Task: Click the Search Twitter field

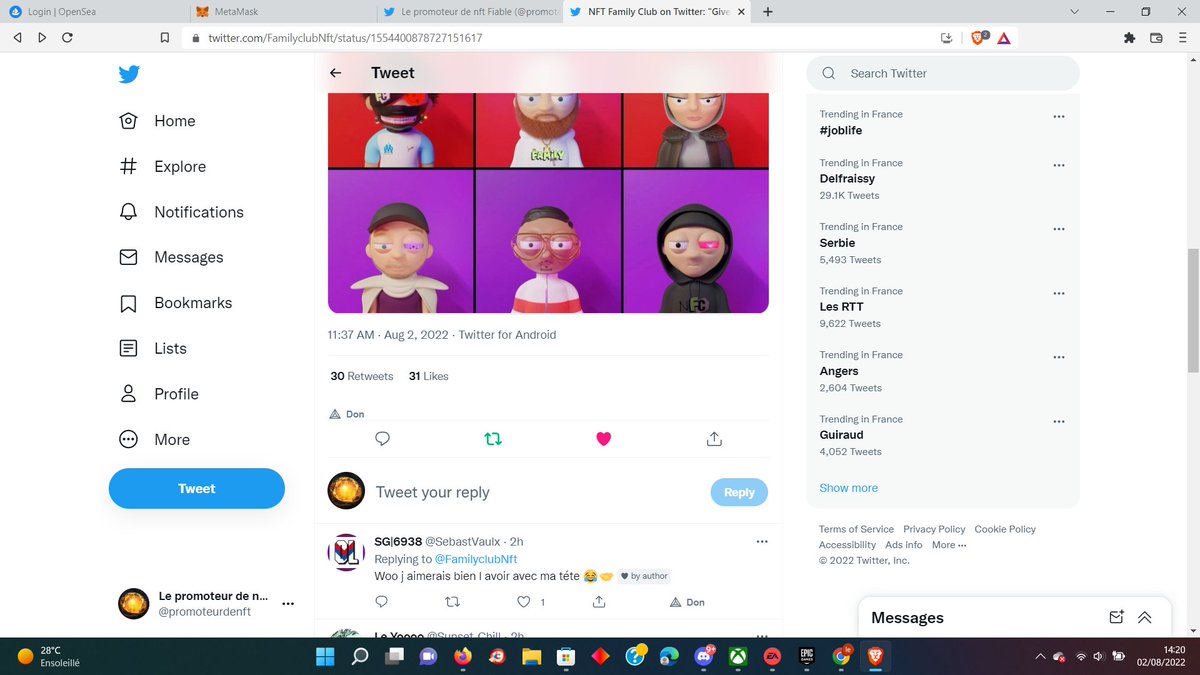Action: (x=943, y=73)
